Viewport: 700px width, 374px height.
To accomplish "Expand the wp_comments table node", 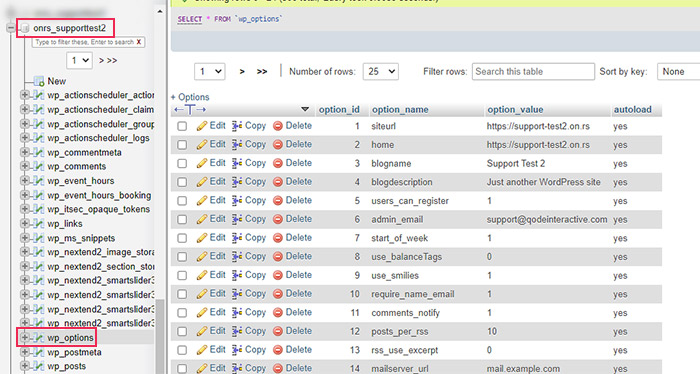I will [x=25, y=166].
